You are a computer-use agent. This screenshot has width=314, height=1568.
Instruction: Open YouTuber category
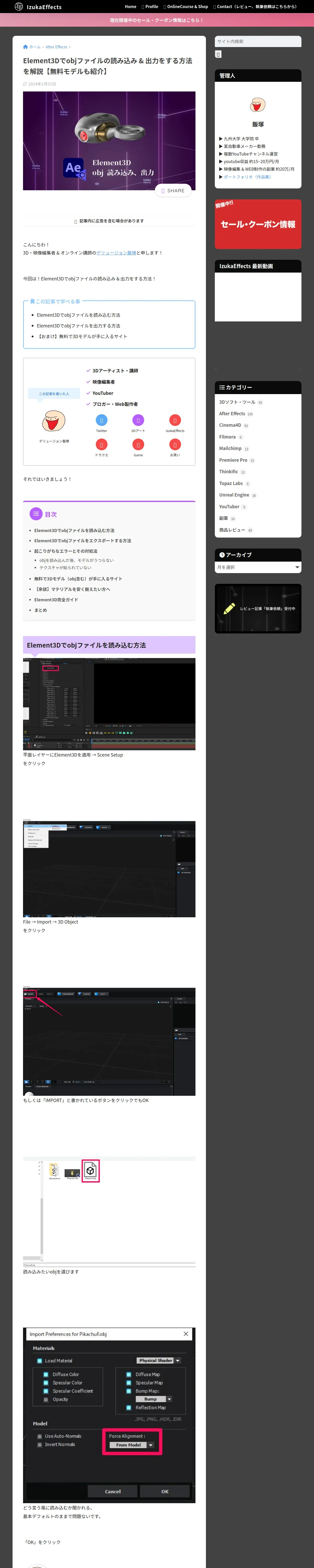[x=229, y=506]
